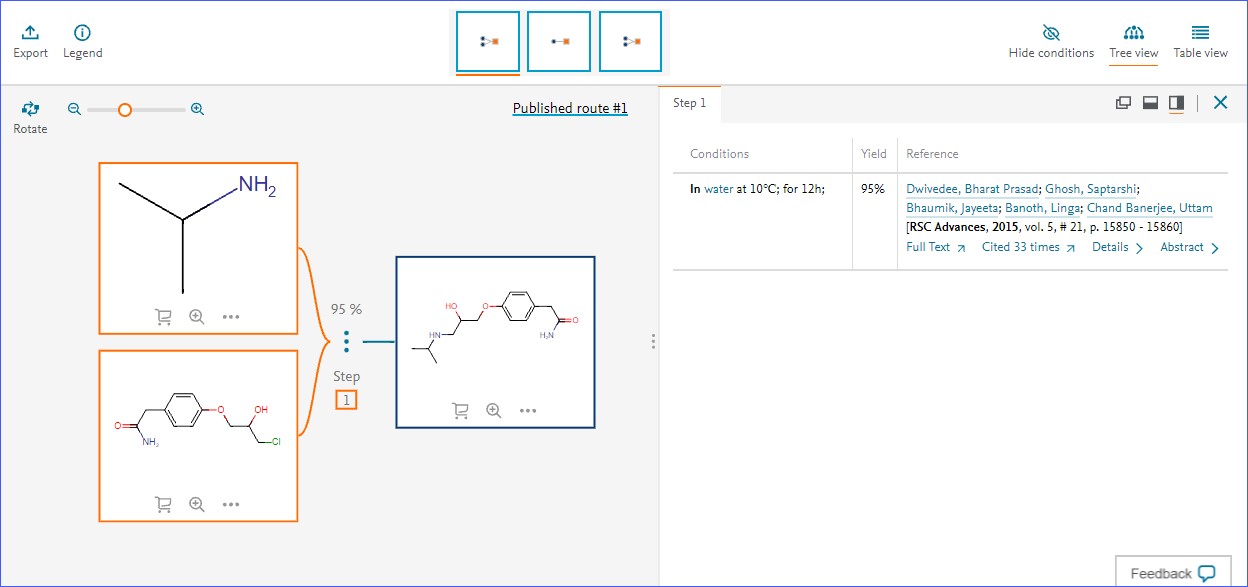Viewport: 1248px width, 587px height.
Task: Click the zoom out magnifier icon
Action: 74,109
